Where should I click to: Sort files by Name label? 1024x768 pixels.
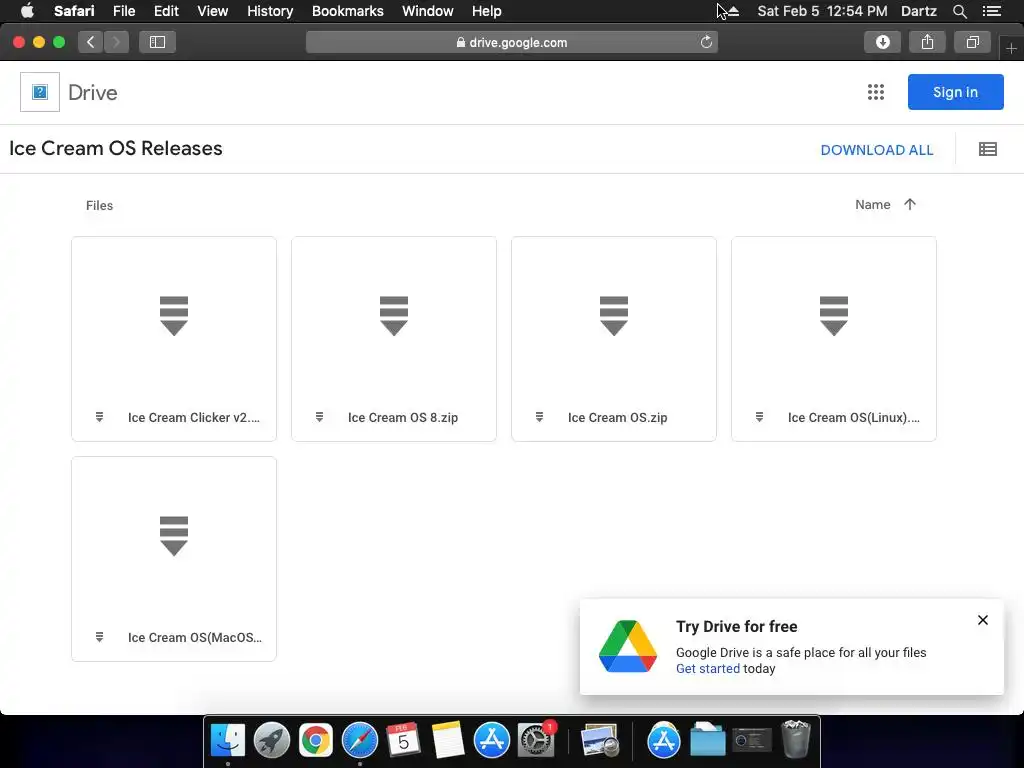pyautogui.click(x=872, y=204)
